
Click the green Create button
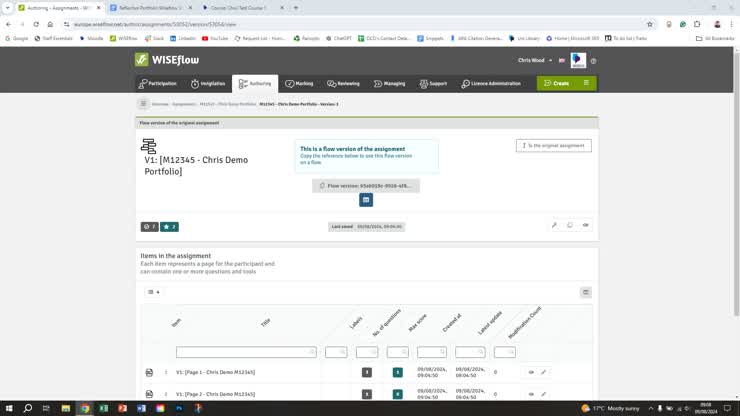[x=556, y=83]
